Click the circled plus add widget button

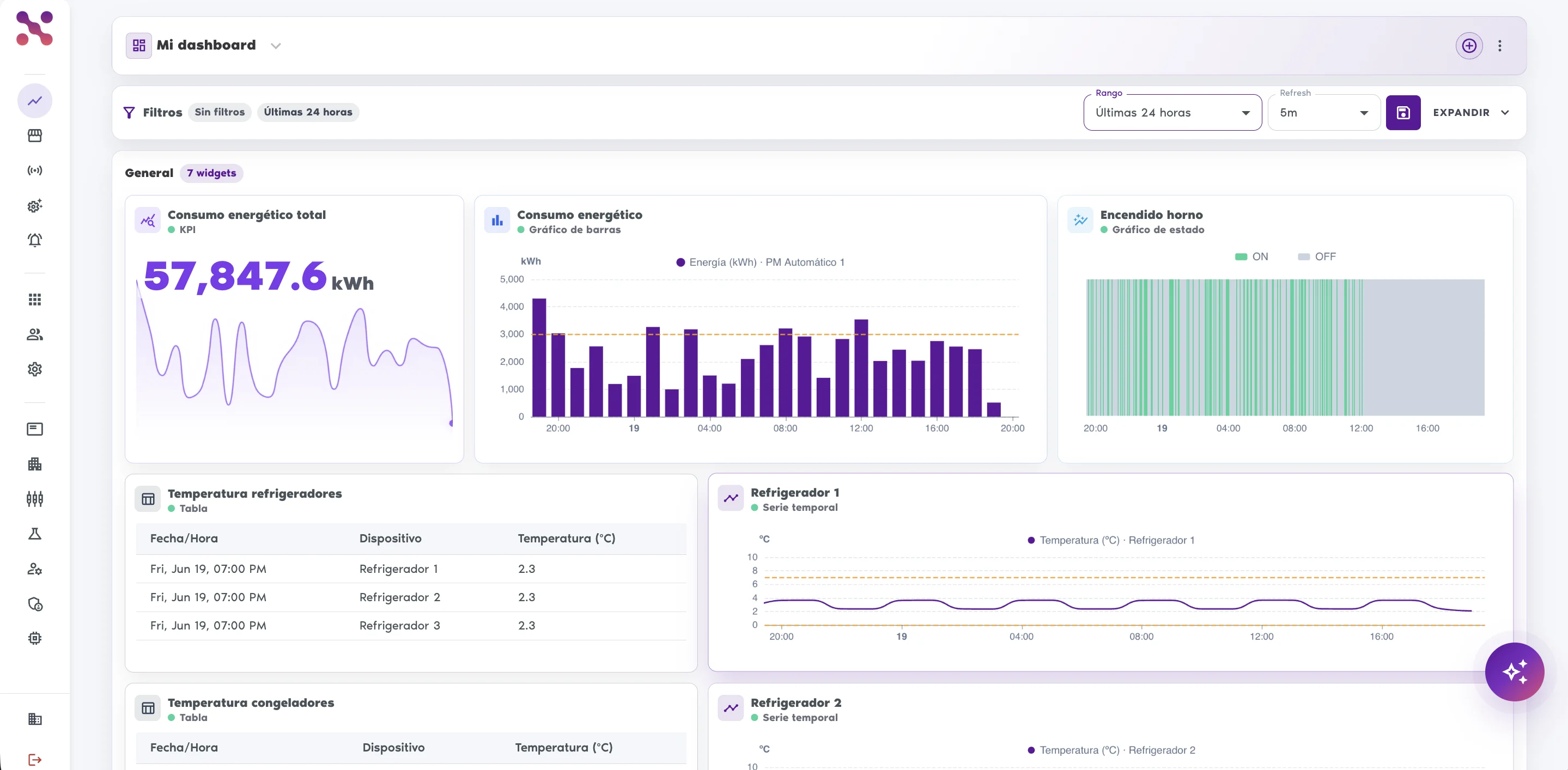[1469, 46]
